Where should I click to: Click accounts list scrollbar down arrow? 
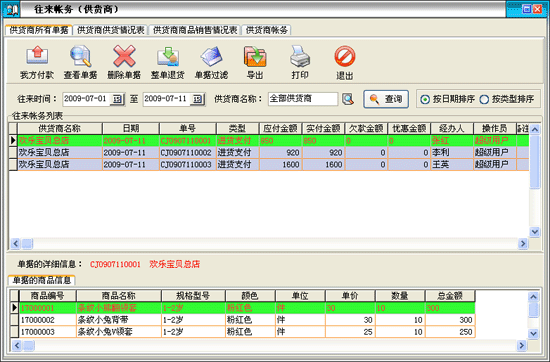point(535,232)
